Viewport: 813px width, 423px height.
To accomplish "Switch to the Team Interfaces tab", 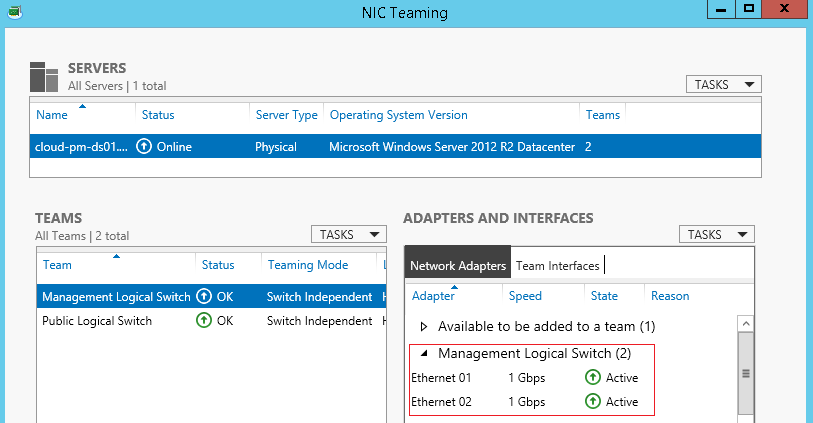I will click(557, 265).
